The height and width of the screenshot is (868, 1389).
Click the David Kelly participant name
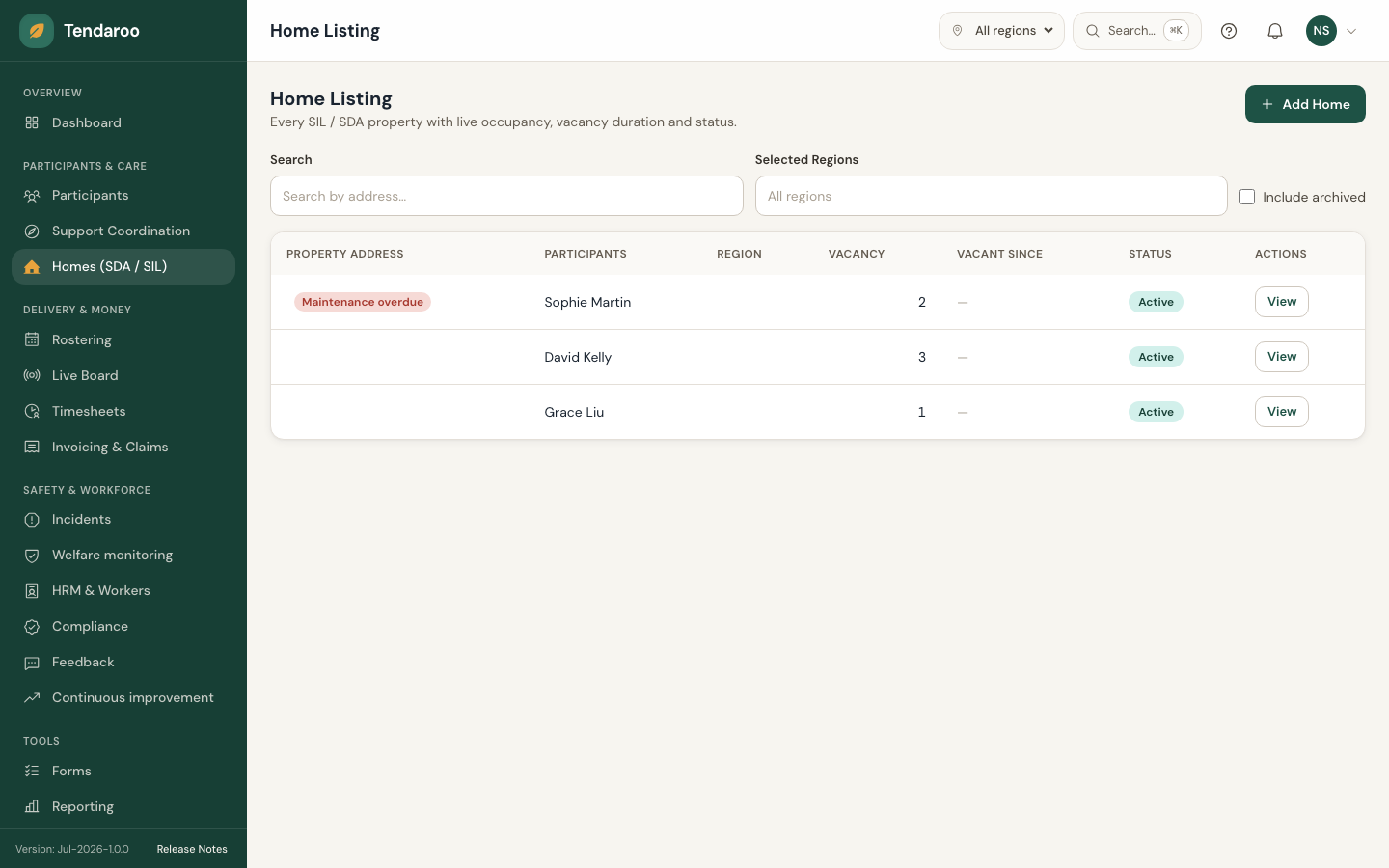(x=578, y=357)
